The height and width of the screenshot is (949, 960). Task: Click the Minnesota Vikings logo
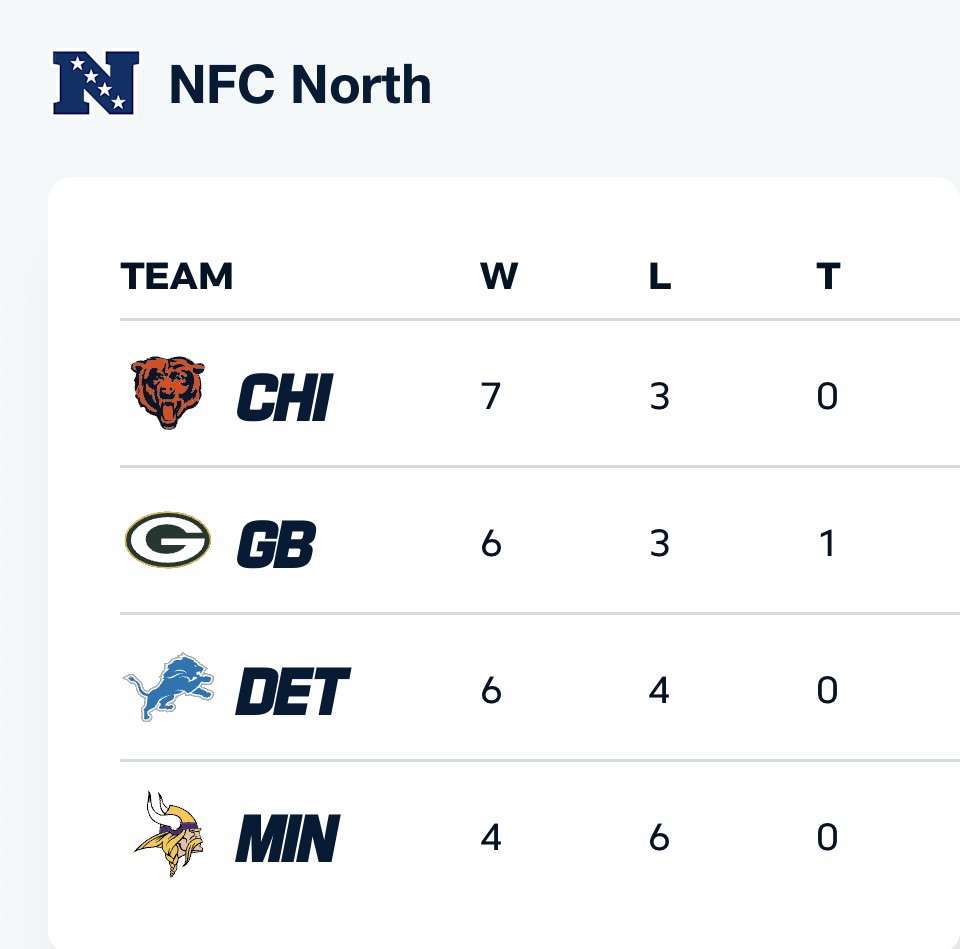point(168,835)
